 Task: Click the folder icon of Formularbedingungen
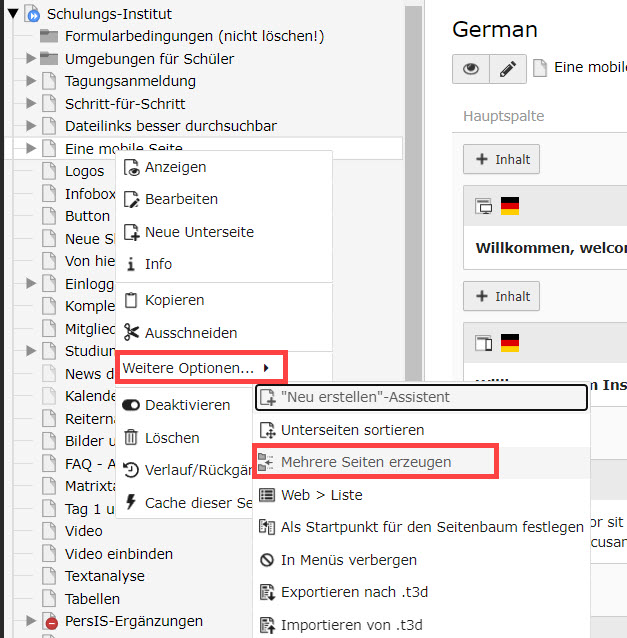click(50, 36)
